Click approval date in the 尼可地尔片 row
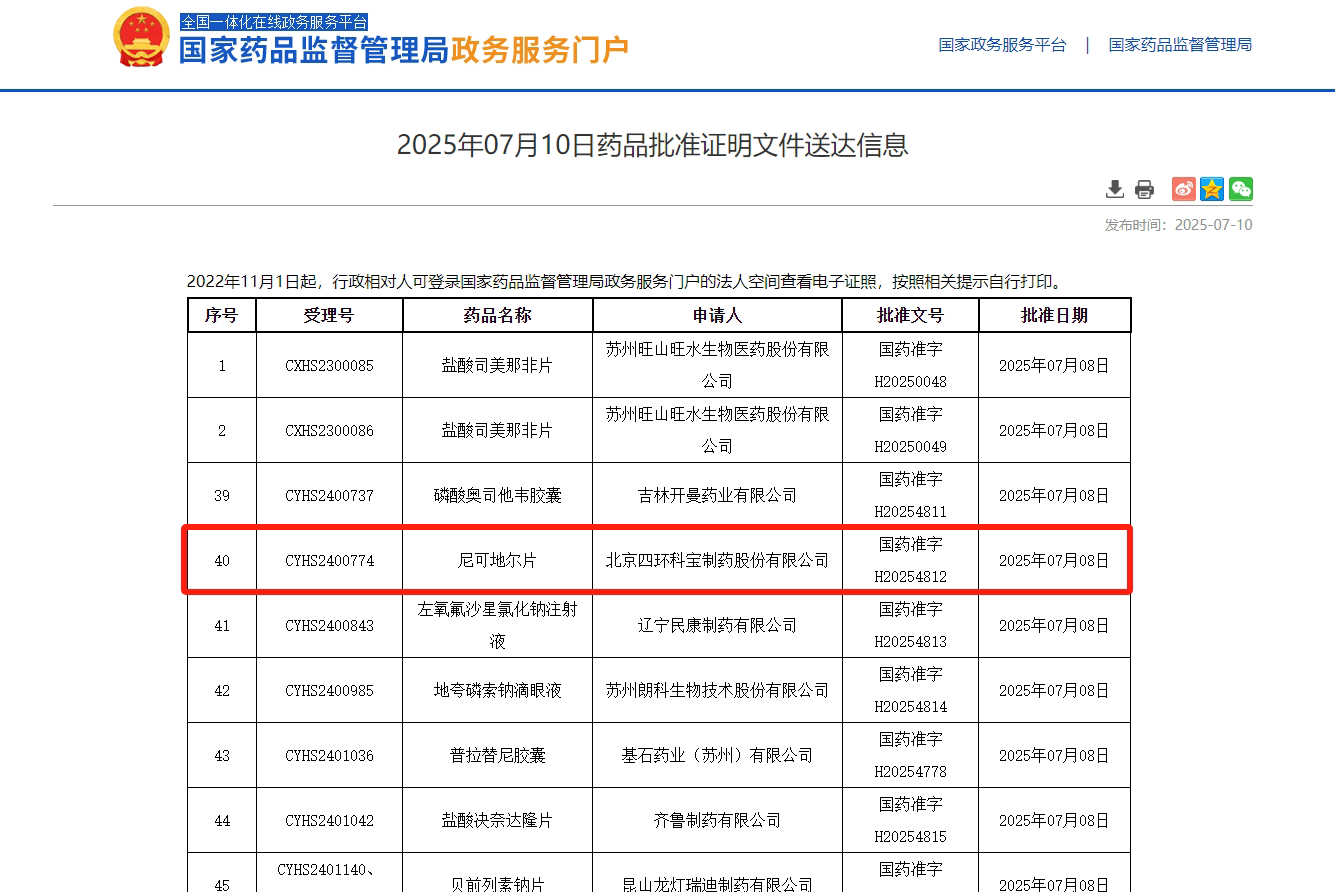This screenshot has height=892, width=1335. coord(1054,561)
